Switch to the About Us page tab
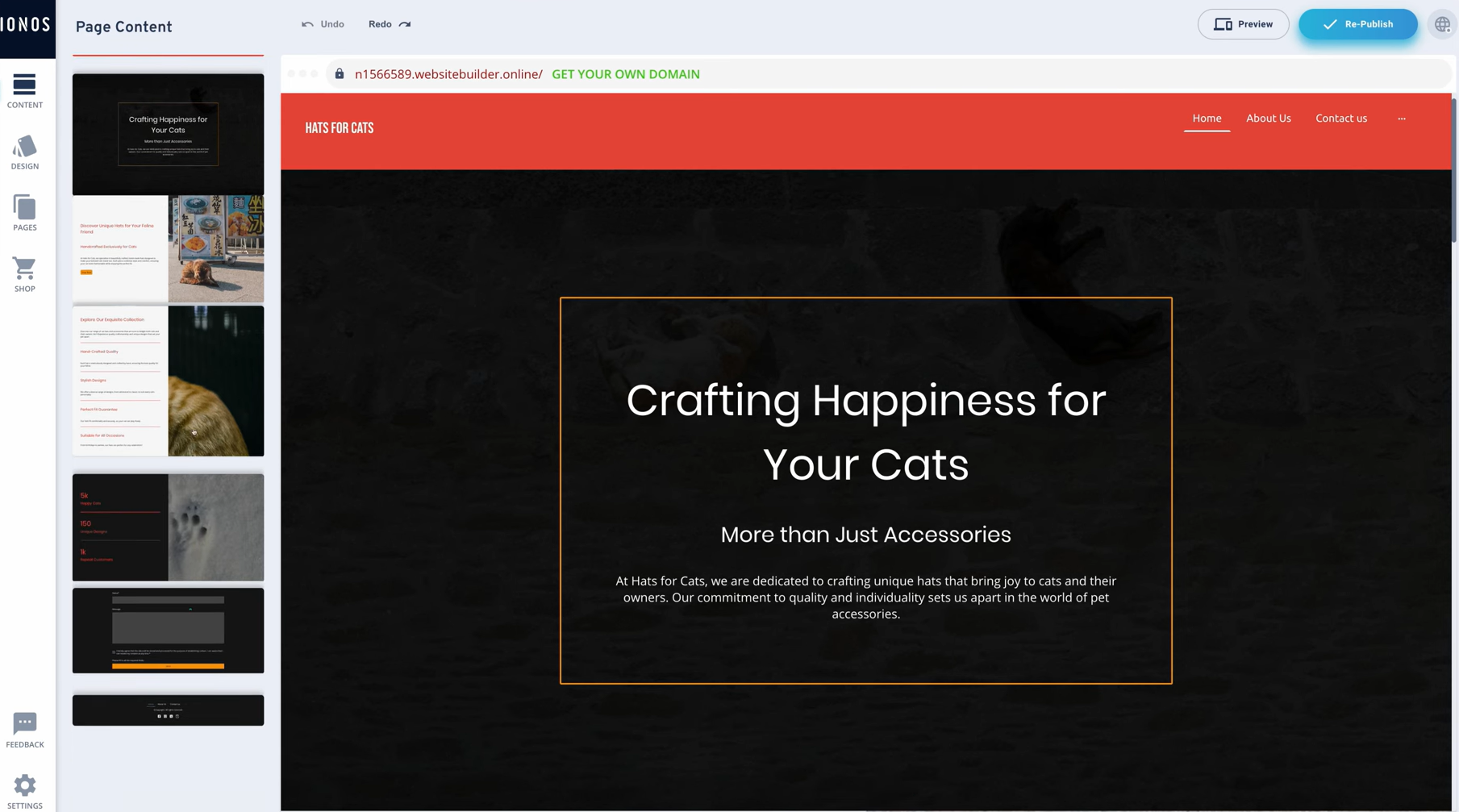1459x812 pixels. (x=1268, y=118)
